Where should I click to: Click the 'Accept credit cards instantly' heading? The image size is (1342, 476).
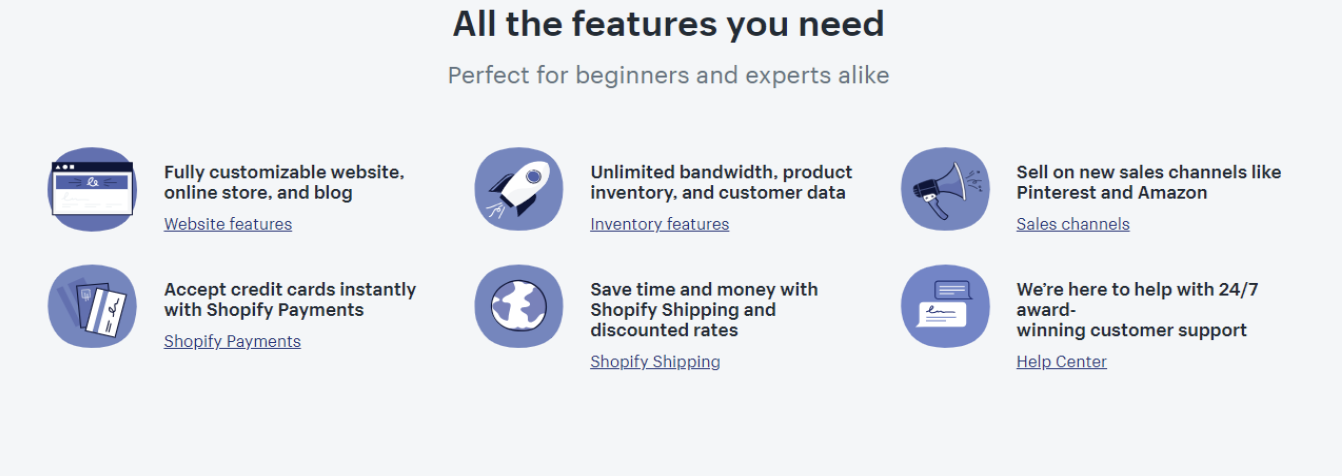[290, 299]
